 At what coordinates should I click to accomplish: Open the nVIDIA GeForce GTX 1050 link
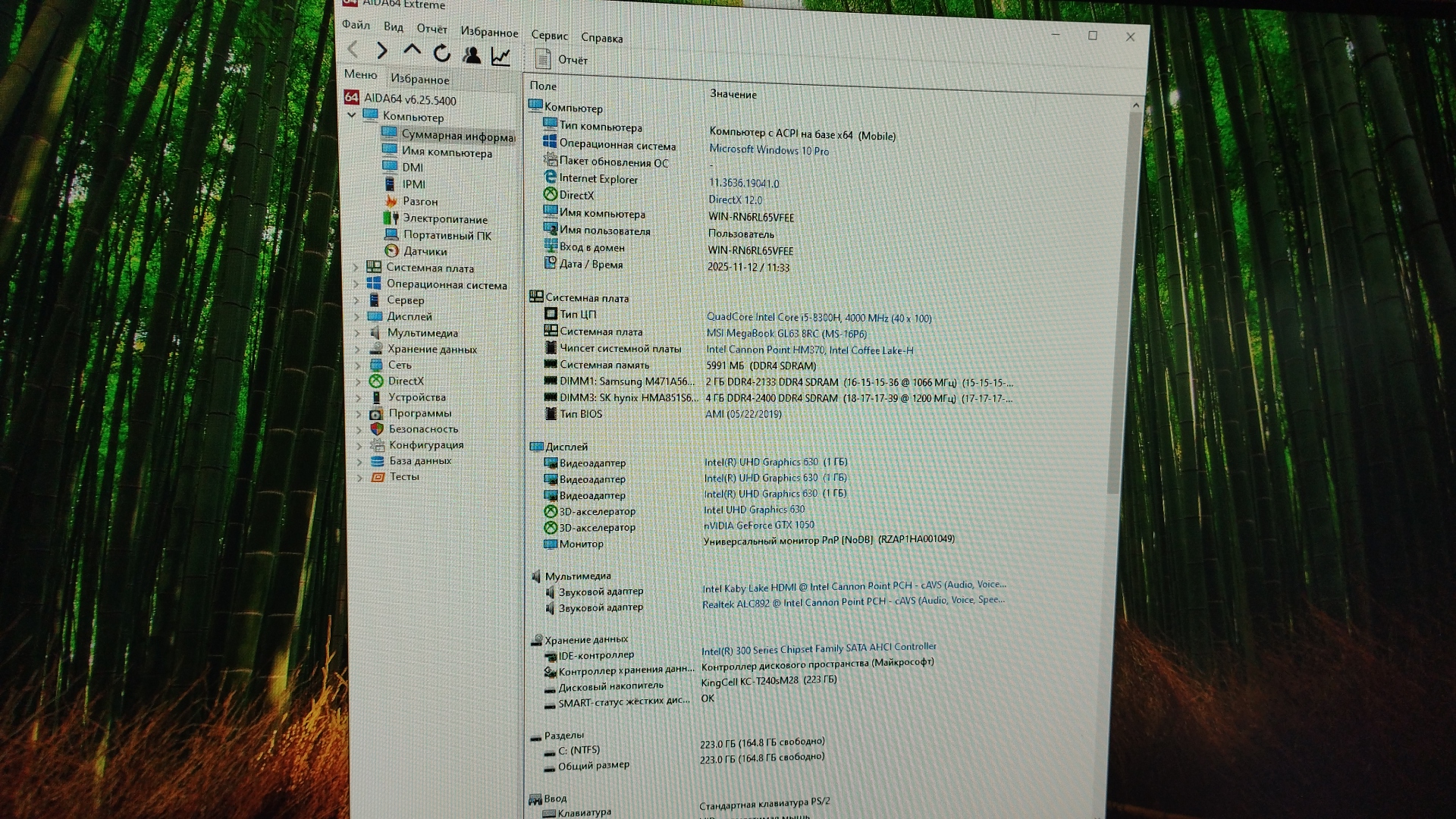pos(758,525)
